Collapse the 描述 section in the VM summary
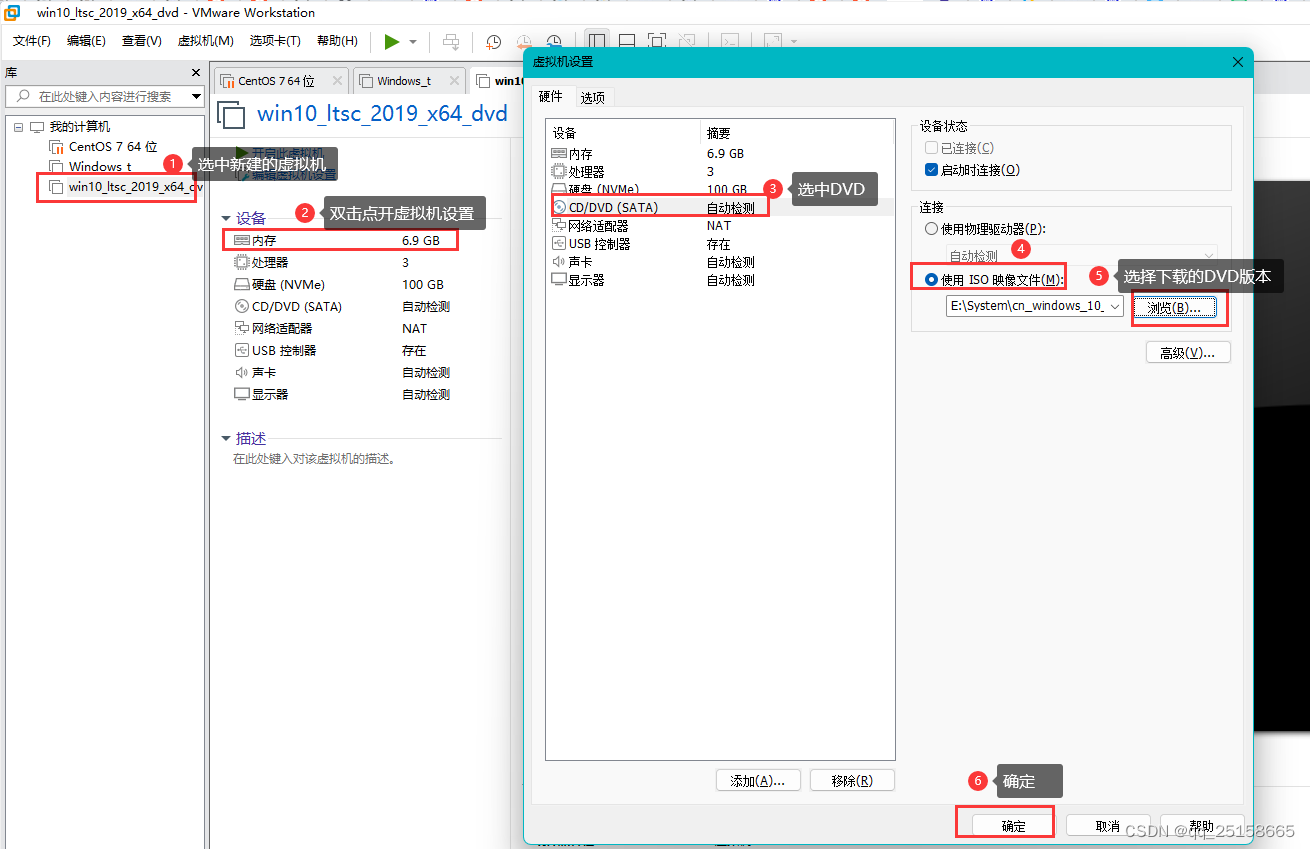Screen dimensions: 1310x849 225,439
